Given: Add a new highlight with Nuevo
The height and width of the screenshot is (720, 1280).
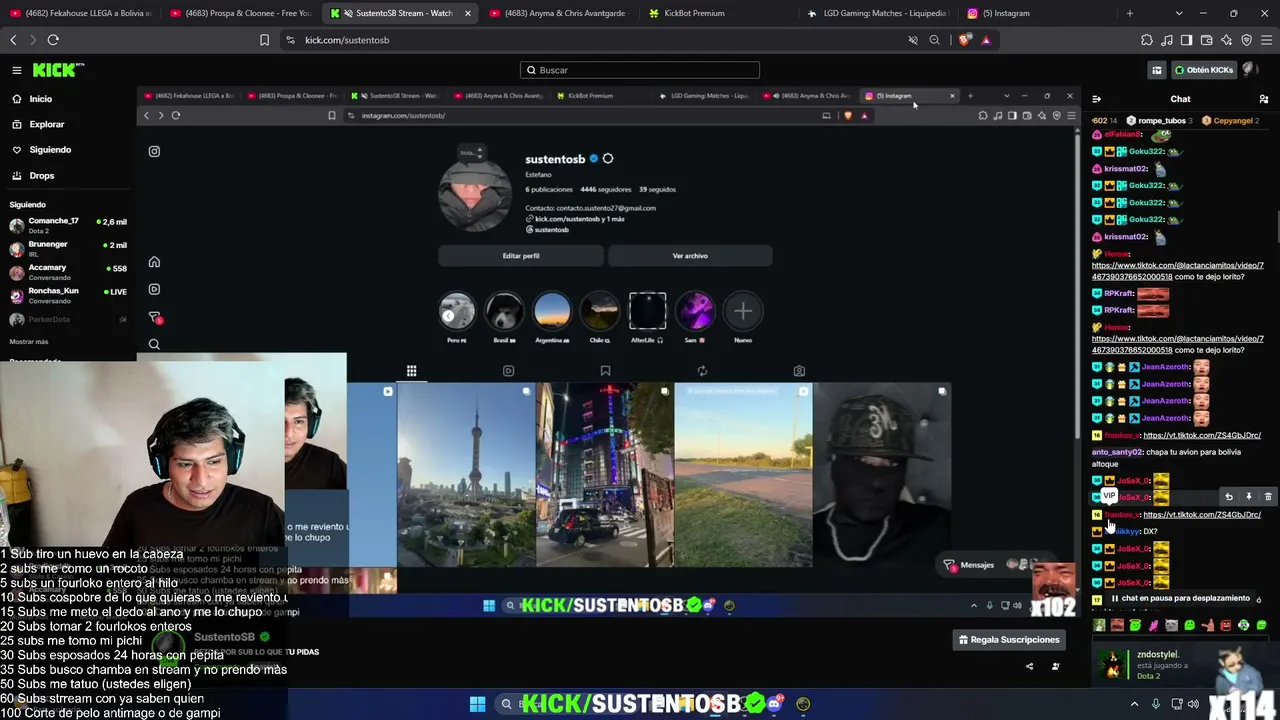Looking at the screenshot, I should (743, 312).
